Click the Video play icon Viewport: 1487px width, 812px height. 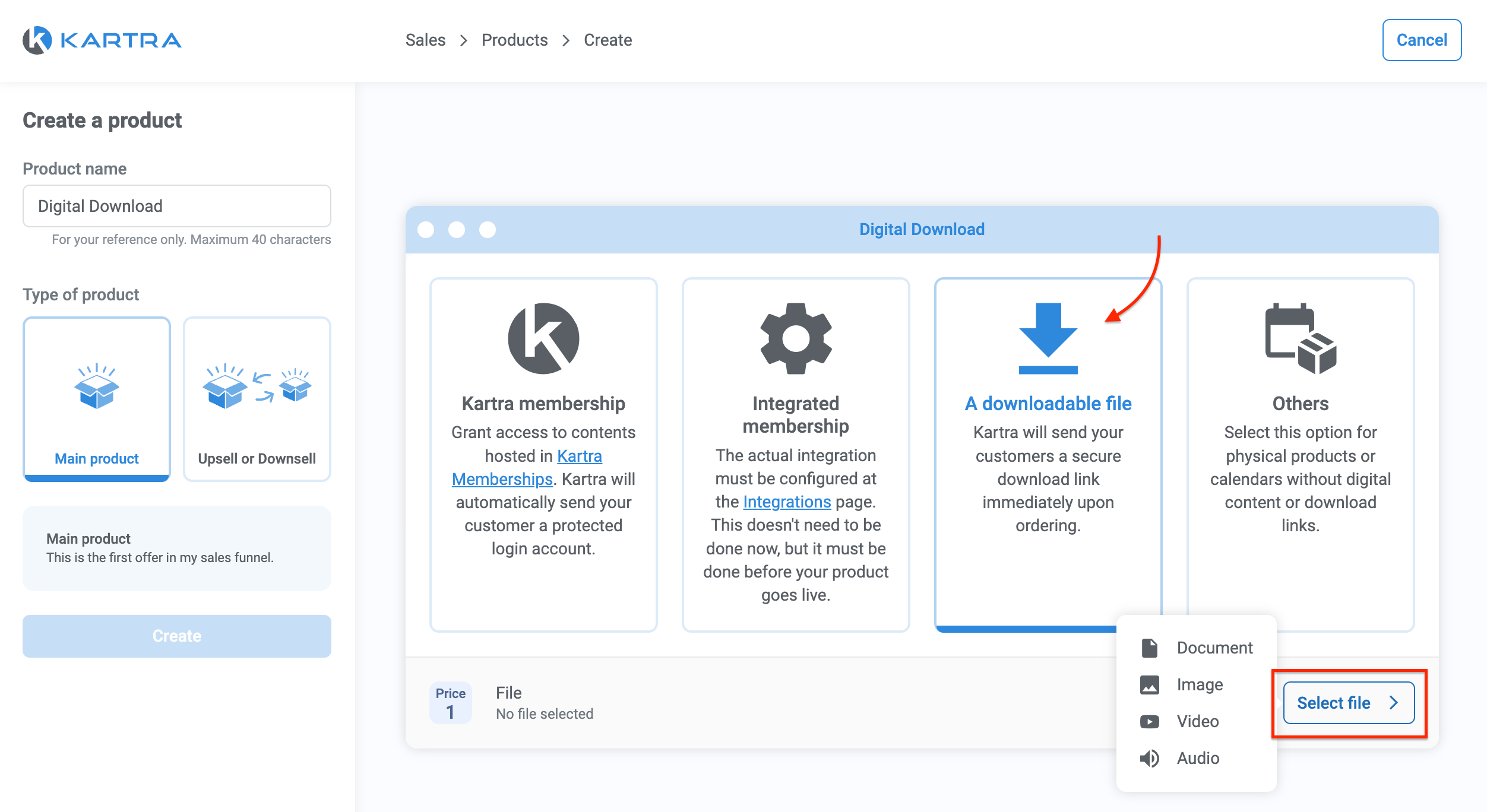1149,721
